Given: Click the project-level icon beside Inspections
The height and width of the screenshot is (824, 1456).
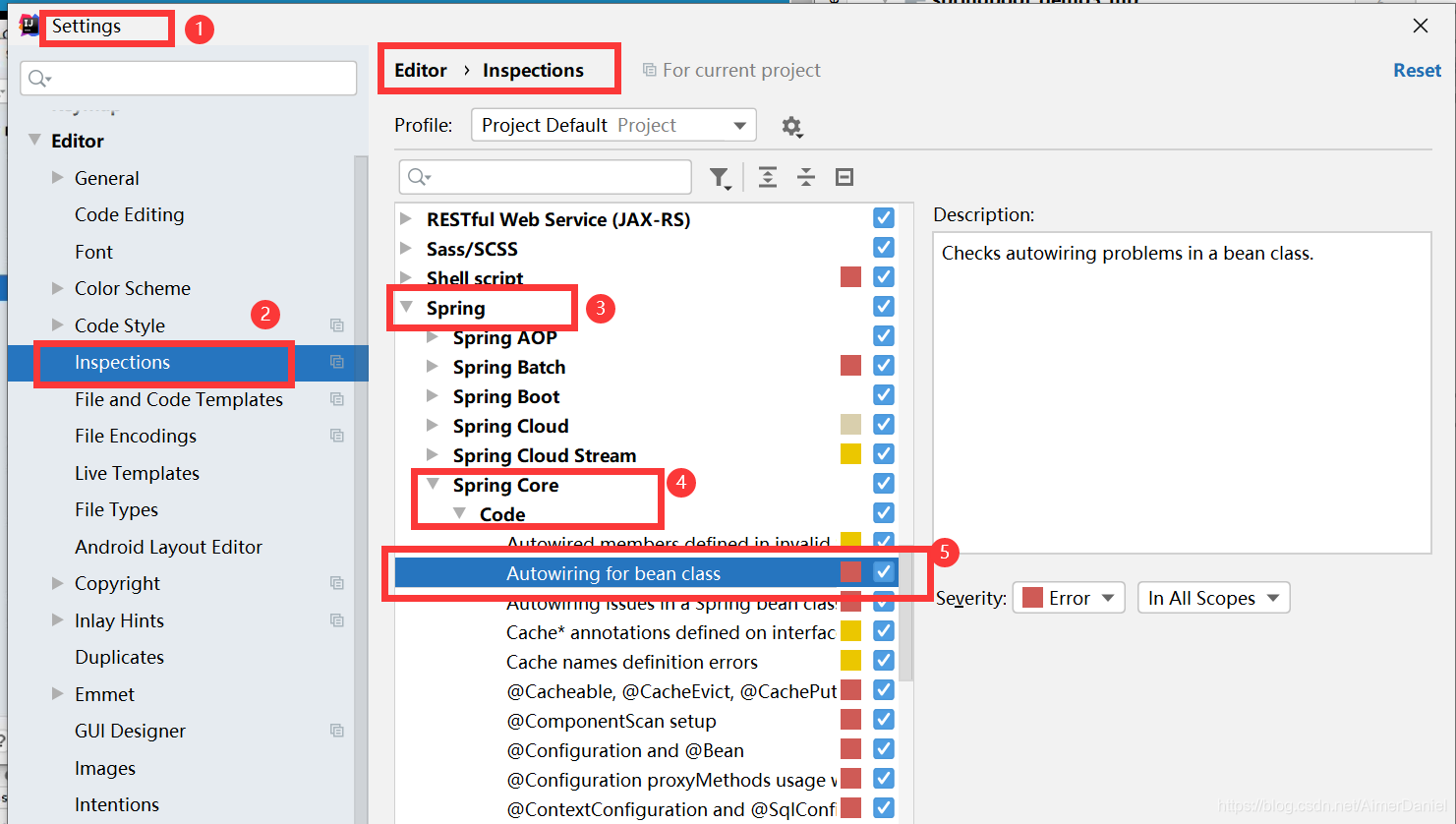Looking at the screenshot, I should (x=337, y=362).
